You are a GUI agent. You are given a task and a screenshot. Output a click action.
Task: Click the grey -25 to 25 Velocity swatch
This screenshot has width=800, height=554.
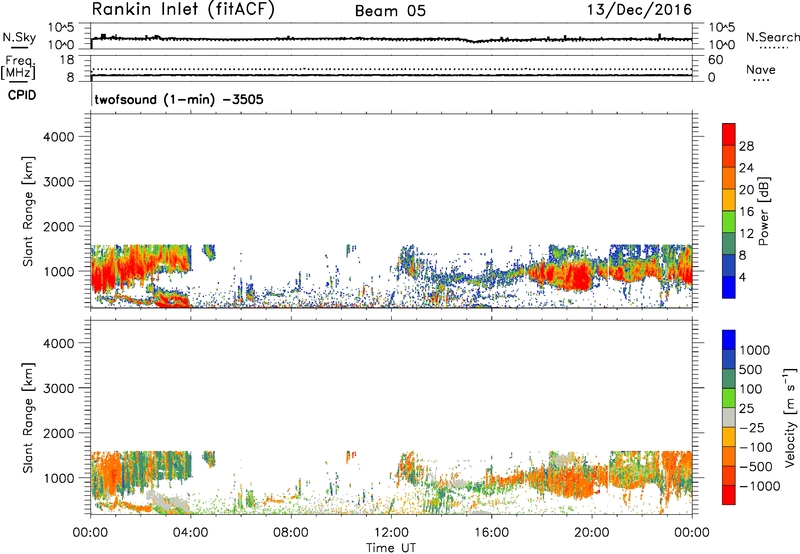pos(729,417)
